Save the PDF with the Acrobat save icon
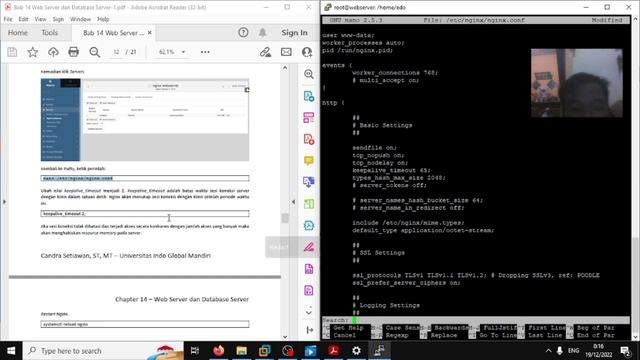The height and width of the screenshot is (360, 640). 12,52
